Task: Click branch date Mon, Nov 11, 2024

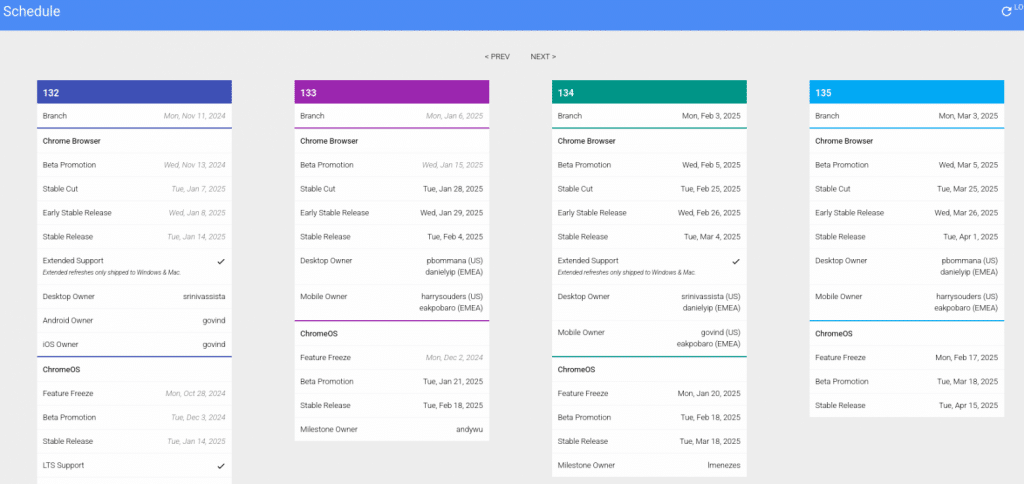Action: (x=194, y=116)
